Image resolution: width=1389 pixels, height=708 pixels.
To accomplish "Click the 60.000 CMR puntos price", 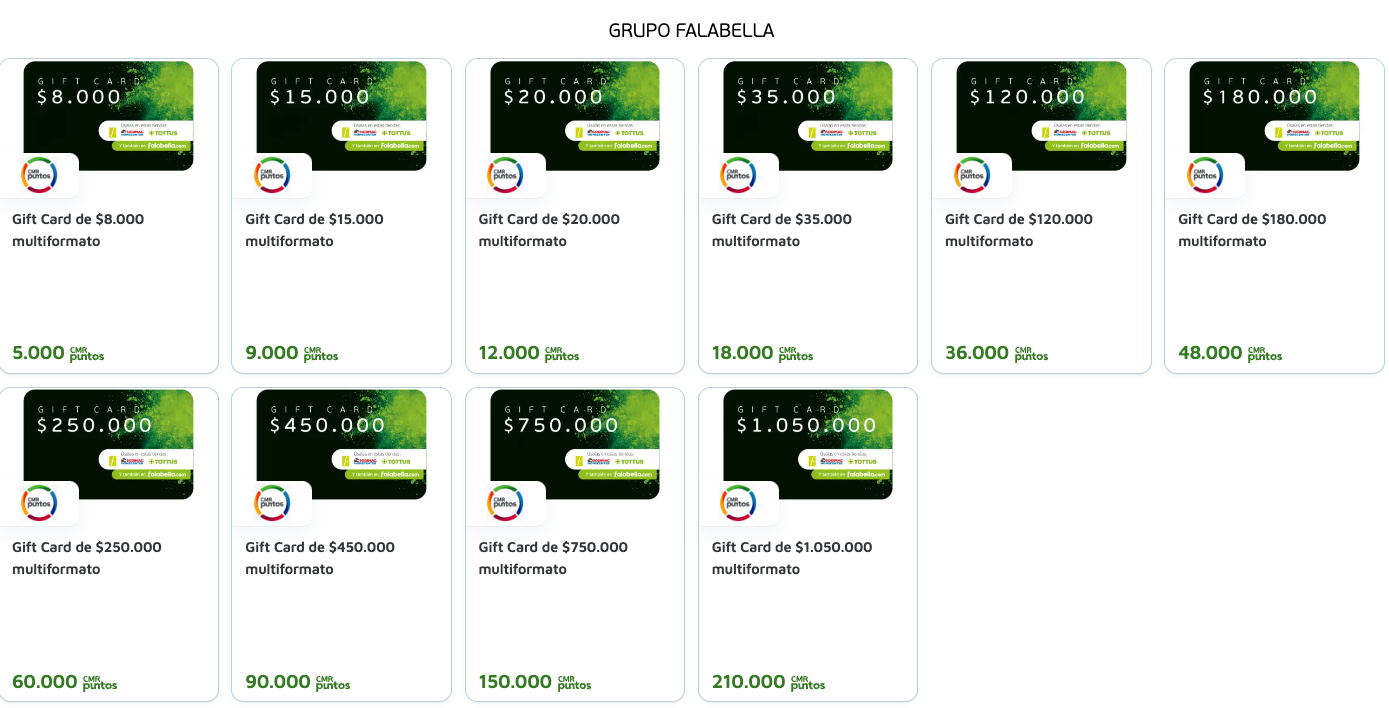I will (x=64, y=682).
